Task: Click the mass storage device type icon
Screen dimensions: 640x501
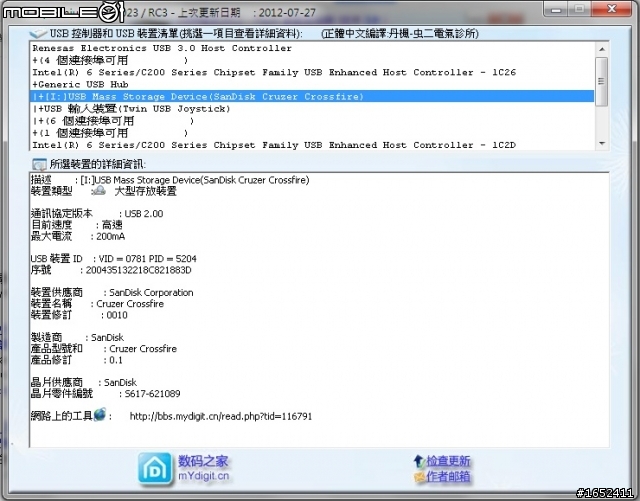Action: pos(98,191)
